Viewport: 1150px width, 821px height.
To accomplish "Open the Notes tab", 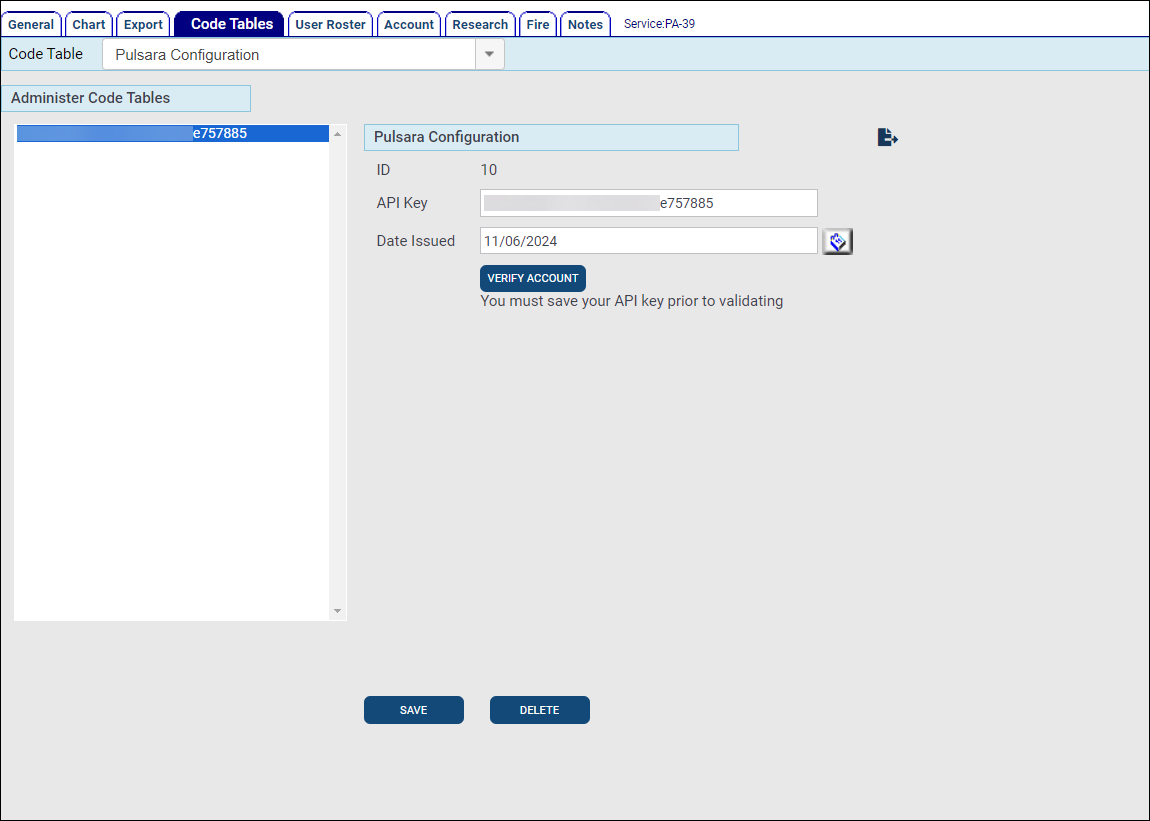I will tap(585, 24).
